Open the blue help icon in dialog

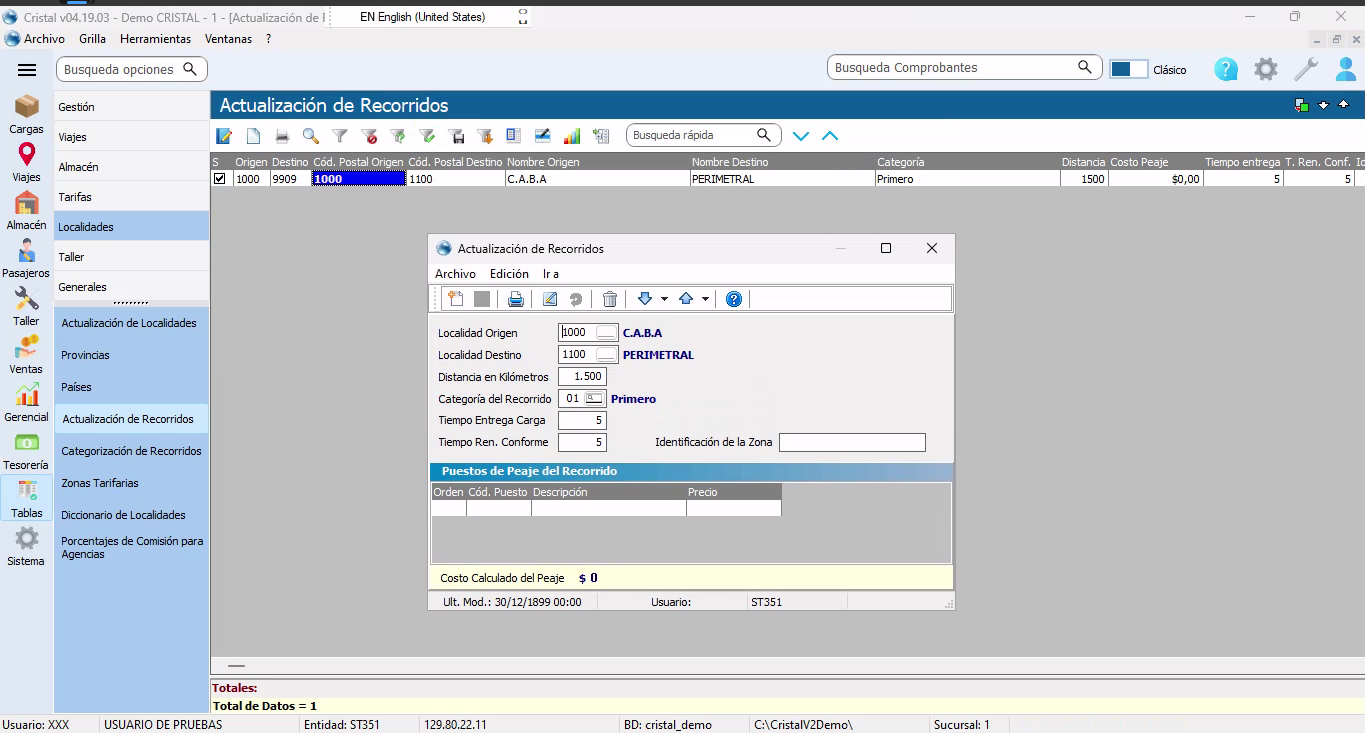(734, 299)
